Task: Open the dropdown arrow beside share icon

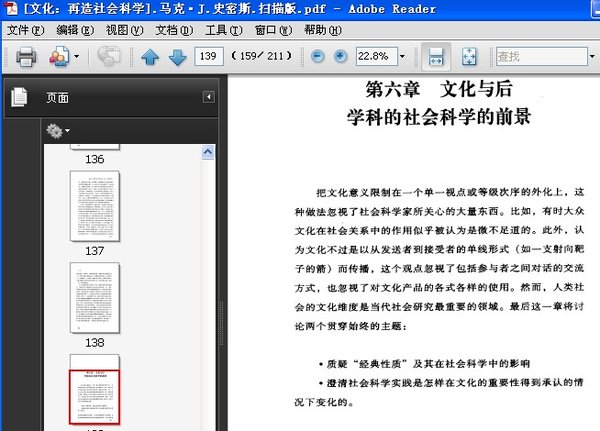Action: [77, 57]
